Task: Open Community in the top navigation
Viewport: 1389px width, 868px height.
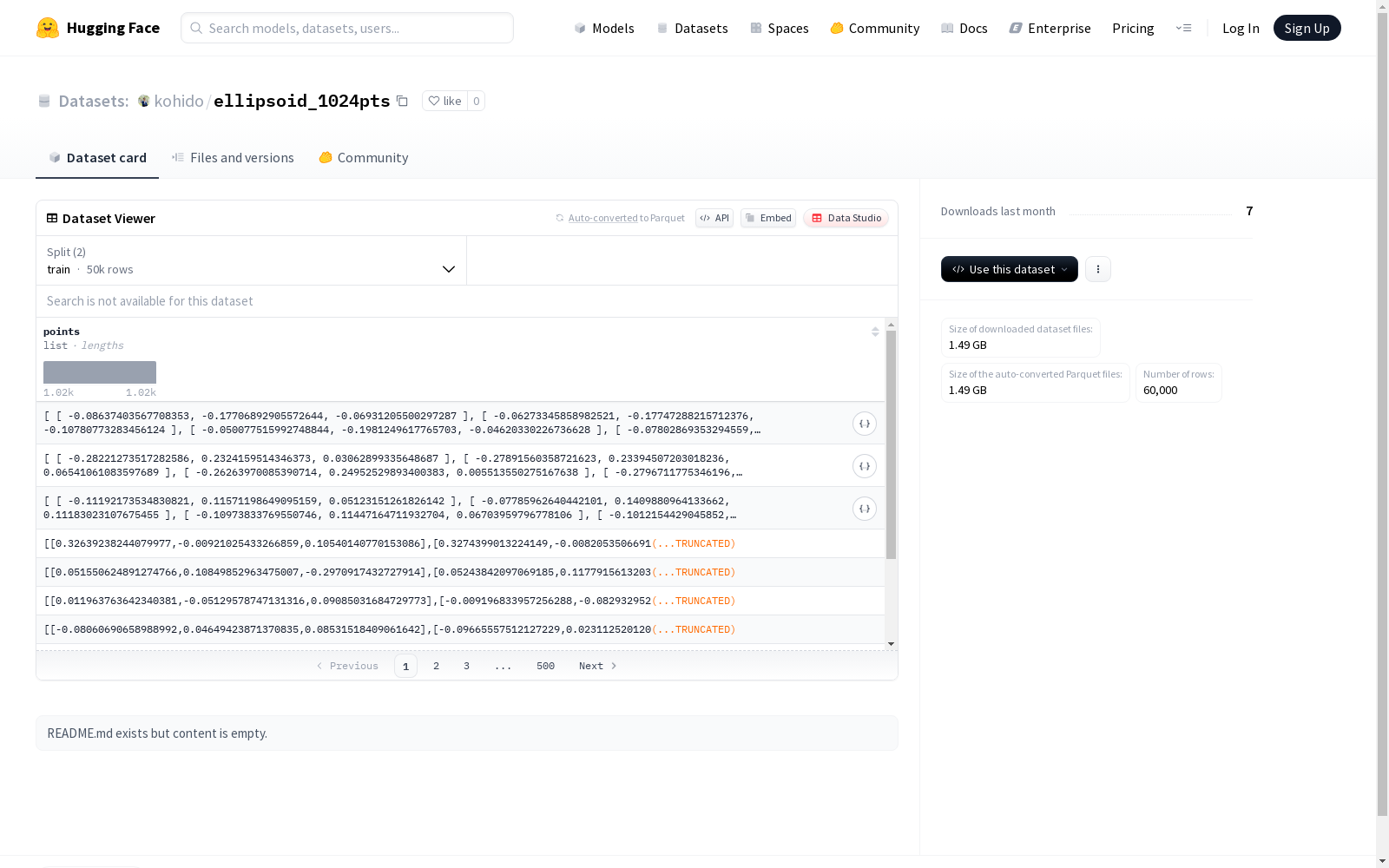Action: 874,28
